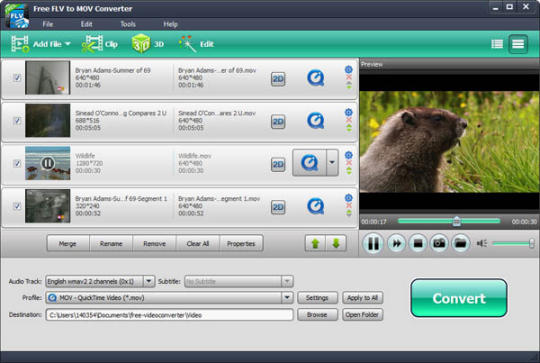Open settings gear for Segment 1 row
Image resolution: width=540 pixels, height=363 pixels.
[349, 198]
